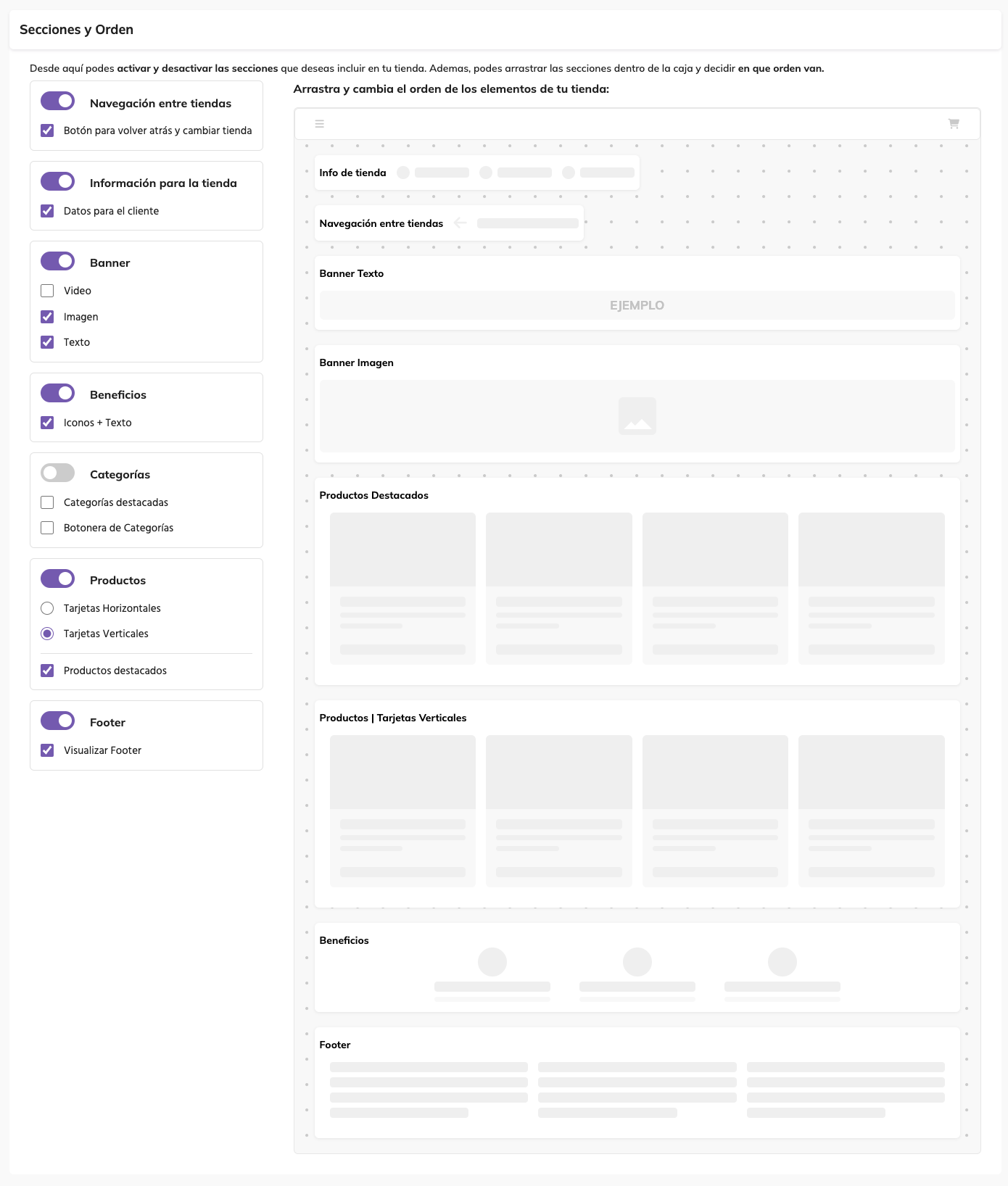Click the Banner Texto EJEMPLO block
The height and width of the screenshot is (1186, 1008).
[x=637, y=305]
